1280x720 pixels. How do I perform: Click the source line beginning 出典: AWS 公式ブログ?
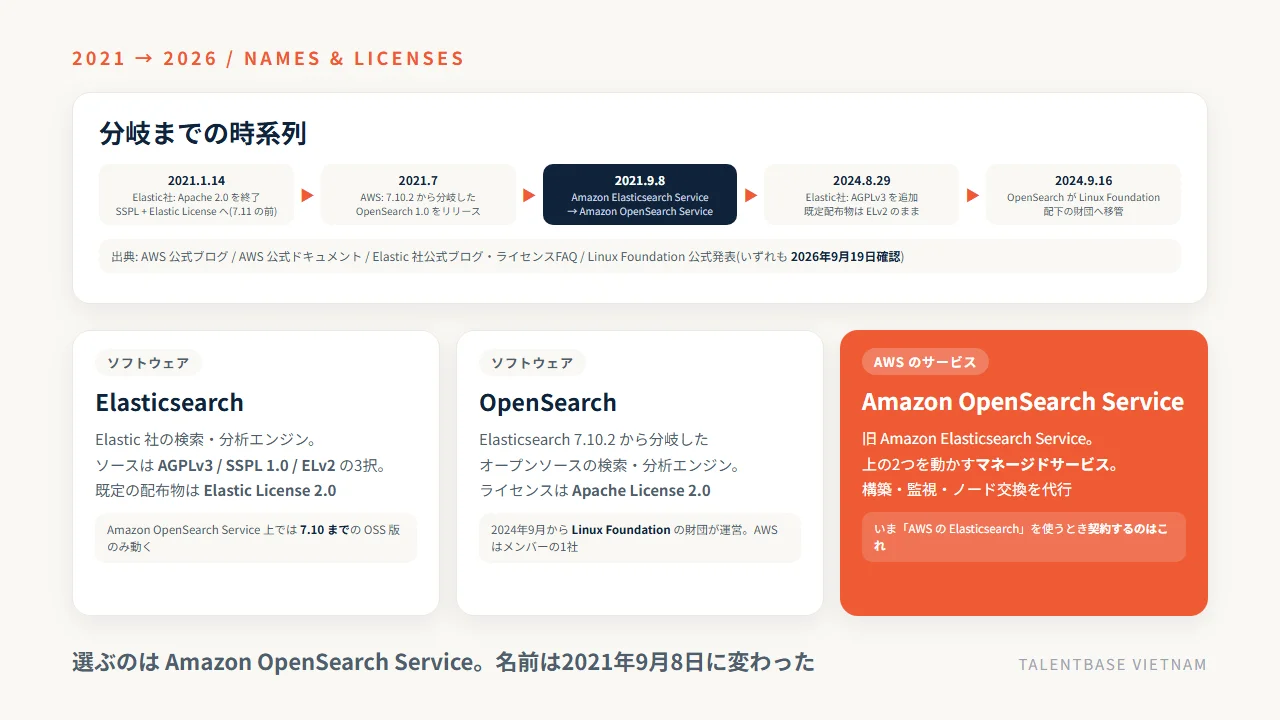click(x=640, y=256)
